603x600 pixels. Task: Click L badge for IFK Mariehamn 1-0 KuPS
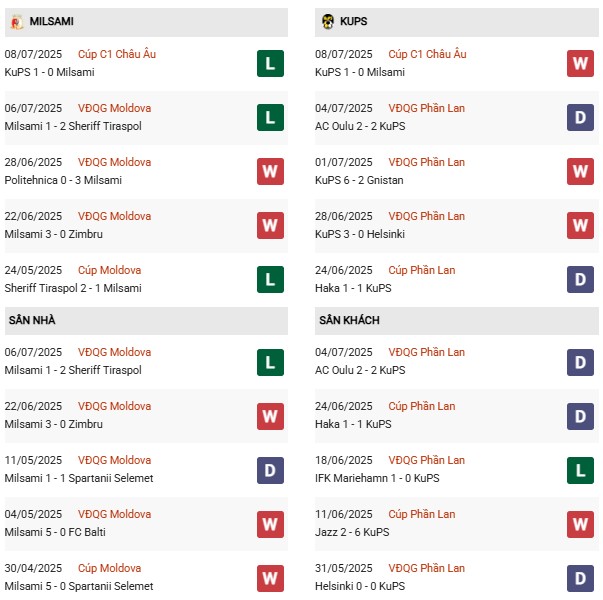click(580, 470)
